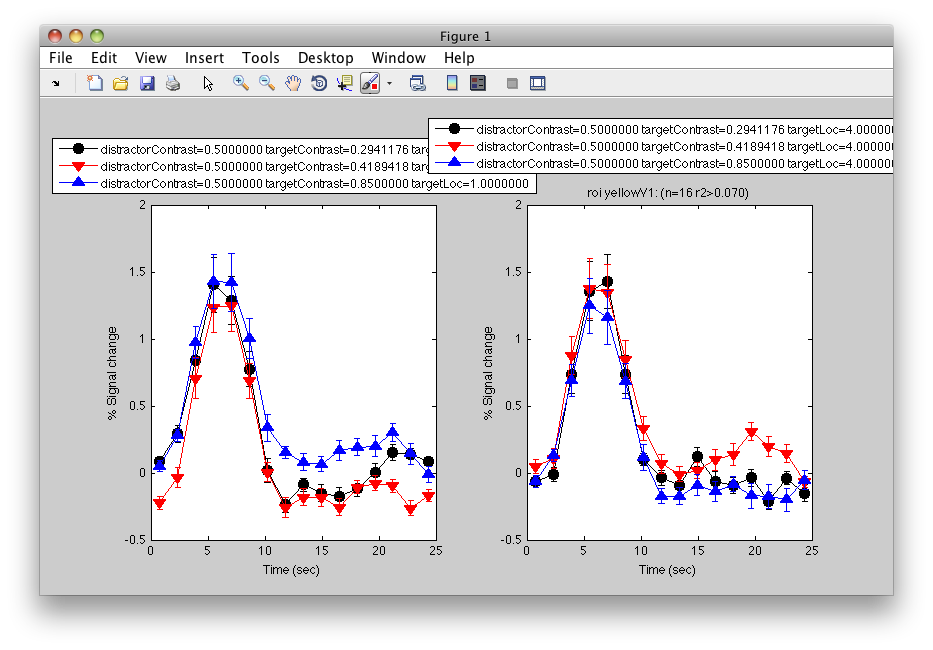This screenshot has height=650, width=933.
Task: Open the Tools menu
Action: [x=260, y=58]
